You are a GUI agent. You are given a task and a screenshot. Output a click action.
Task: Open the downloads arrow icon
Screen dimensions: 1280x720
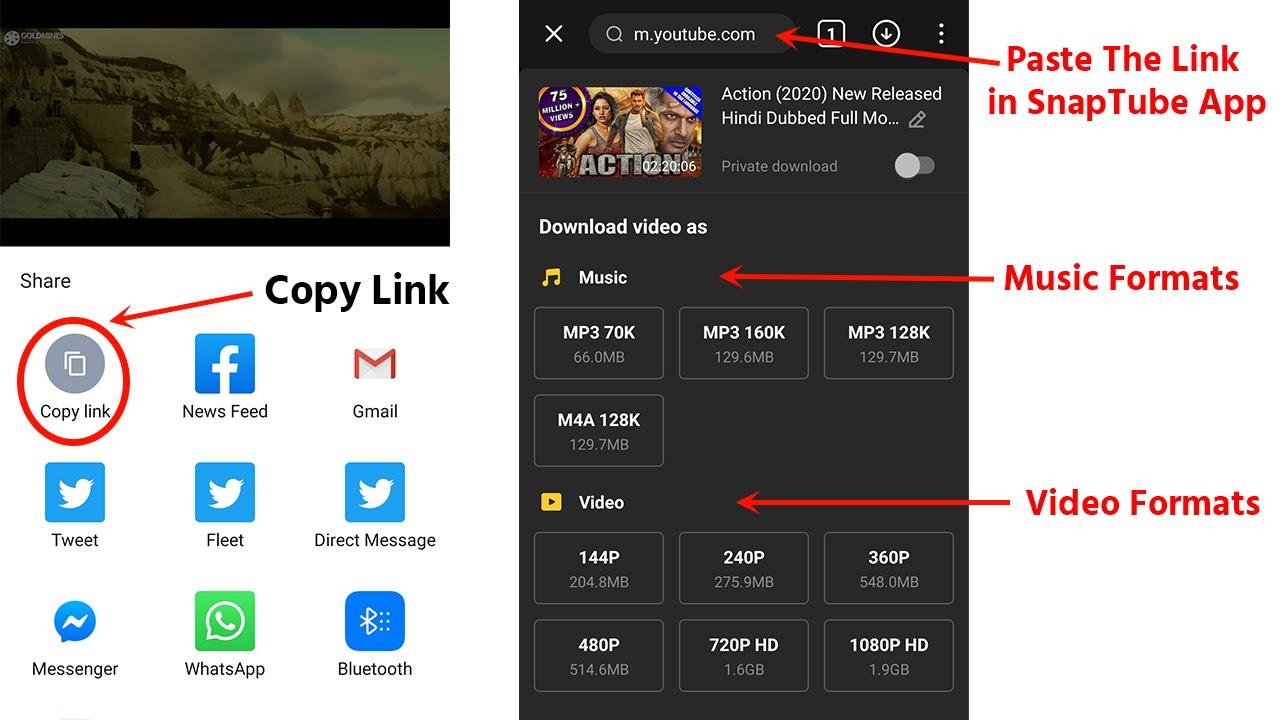[886, 34]
